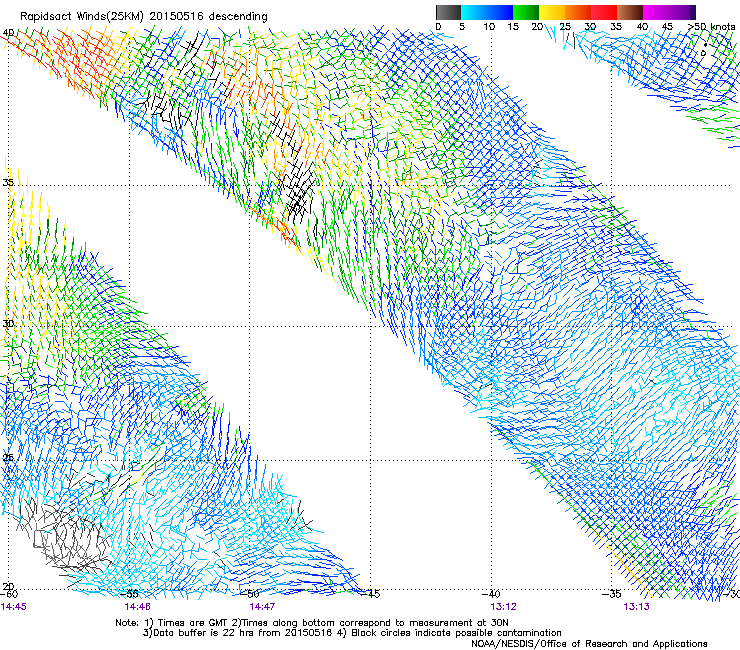Click the latitude label 35

click(8, 182)
